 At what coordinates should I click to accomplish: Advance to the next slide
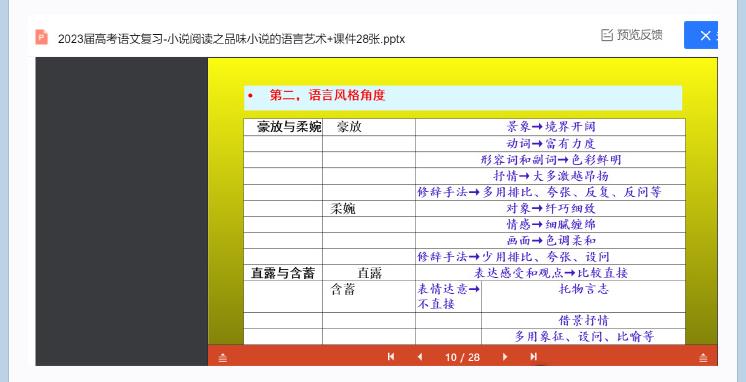point(505,356)
